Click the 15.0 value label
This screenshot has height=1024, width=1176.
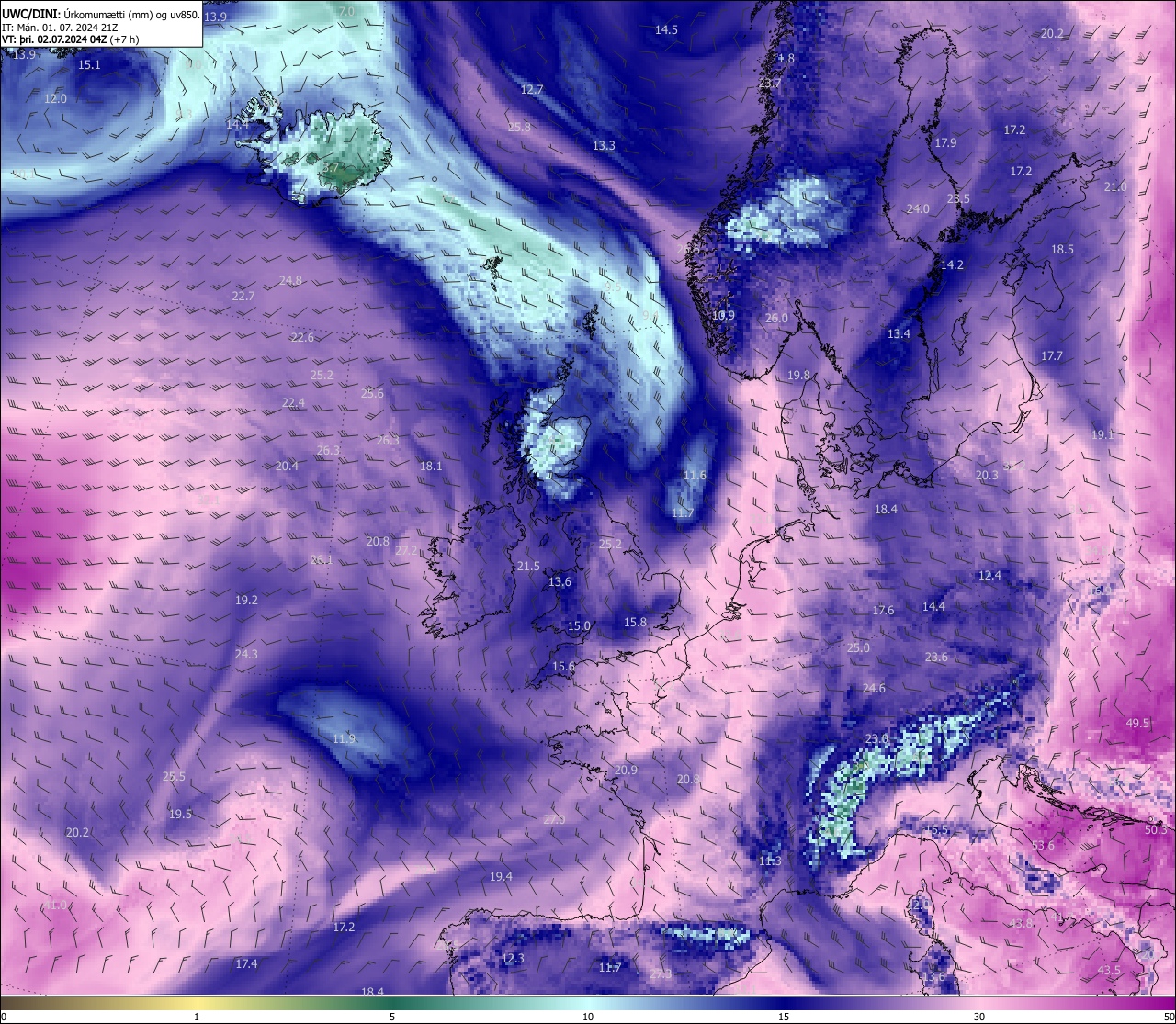[578, 625]
